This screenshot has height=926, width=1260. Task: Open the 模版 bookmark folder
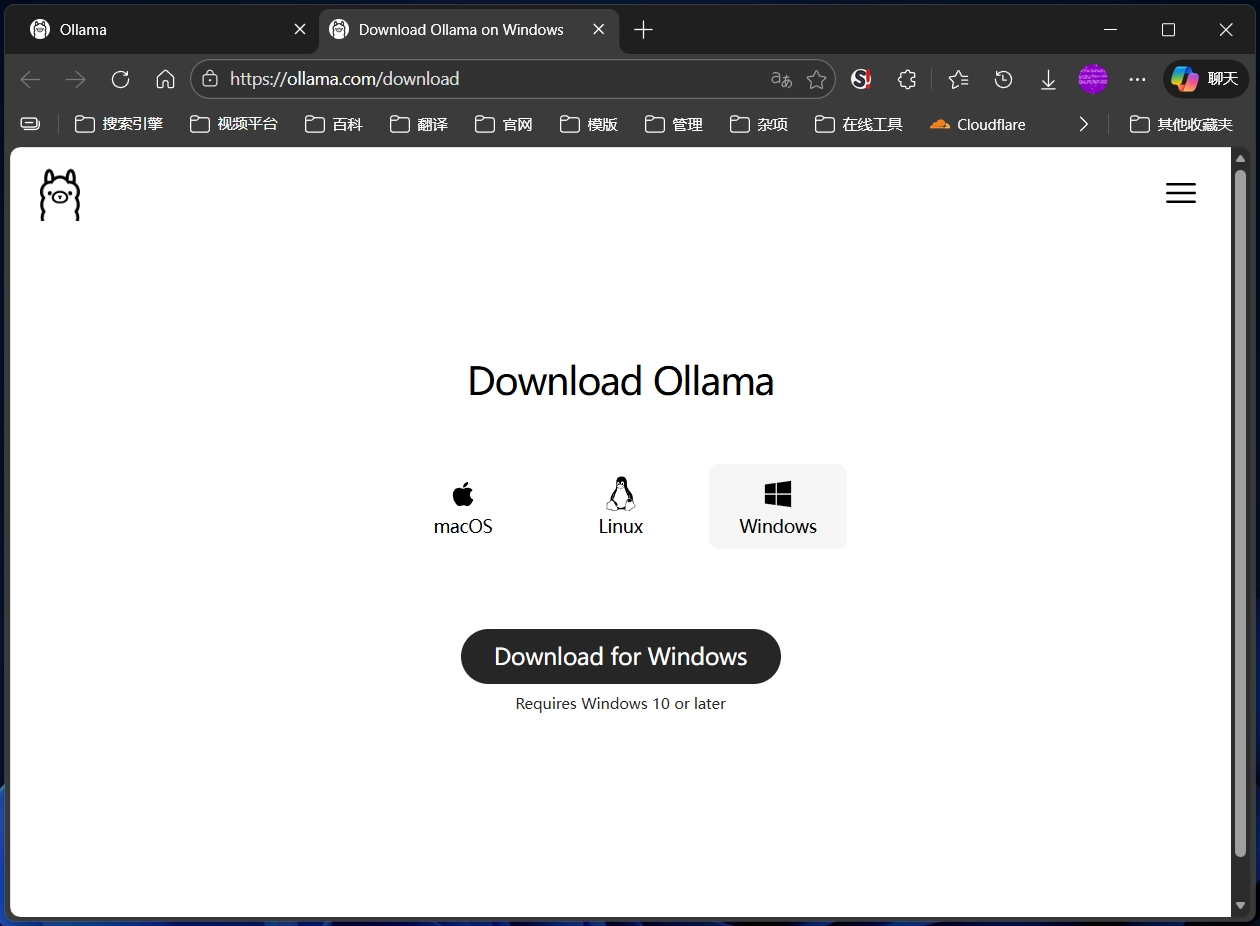588,124
